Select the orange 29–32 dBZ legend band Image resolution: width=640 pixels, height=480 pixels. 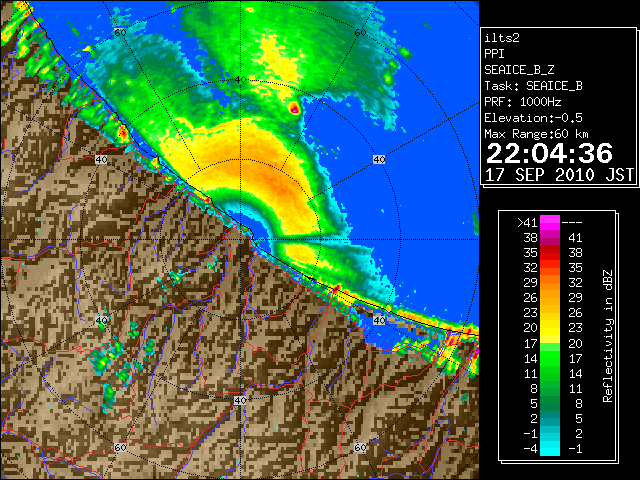coord(550,283)
